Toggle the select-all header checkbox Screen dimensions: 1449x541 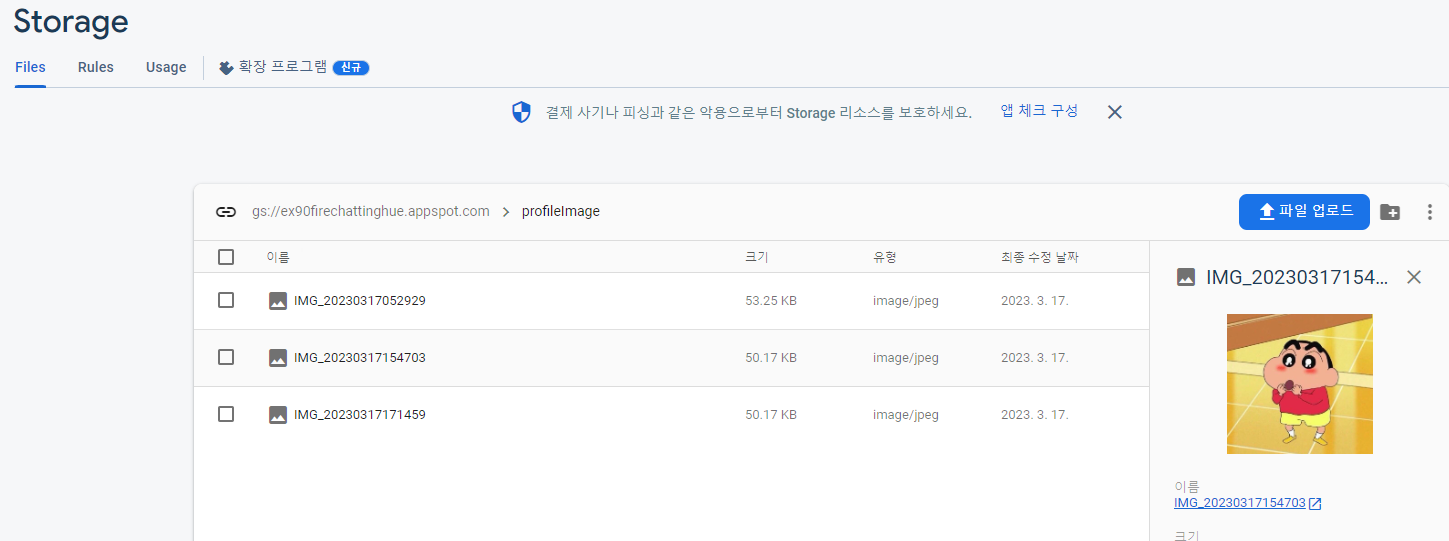pyautogui.click(x=226, y=257)
